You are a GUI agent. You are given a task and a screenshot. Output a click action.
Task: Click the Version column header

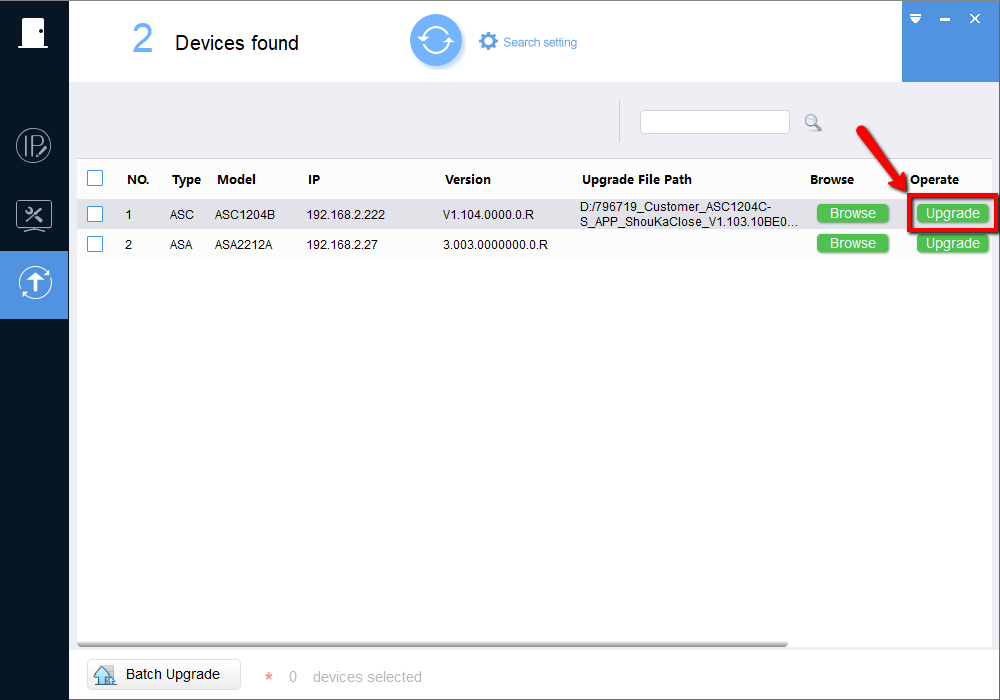coord(468,180)
